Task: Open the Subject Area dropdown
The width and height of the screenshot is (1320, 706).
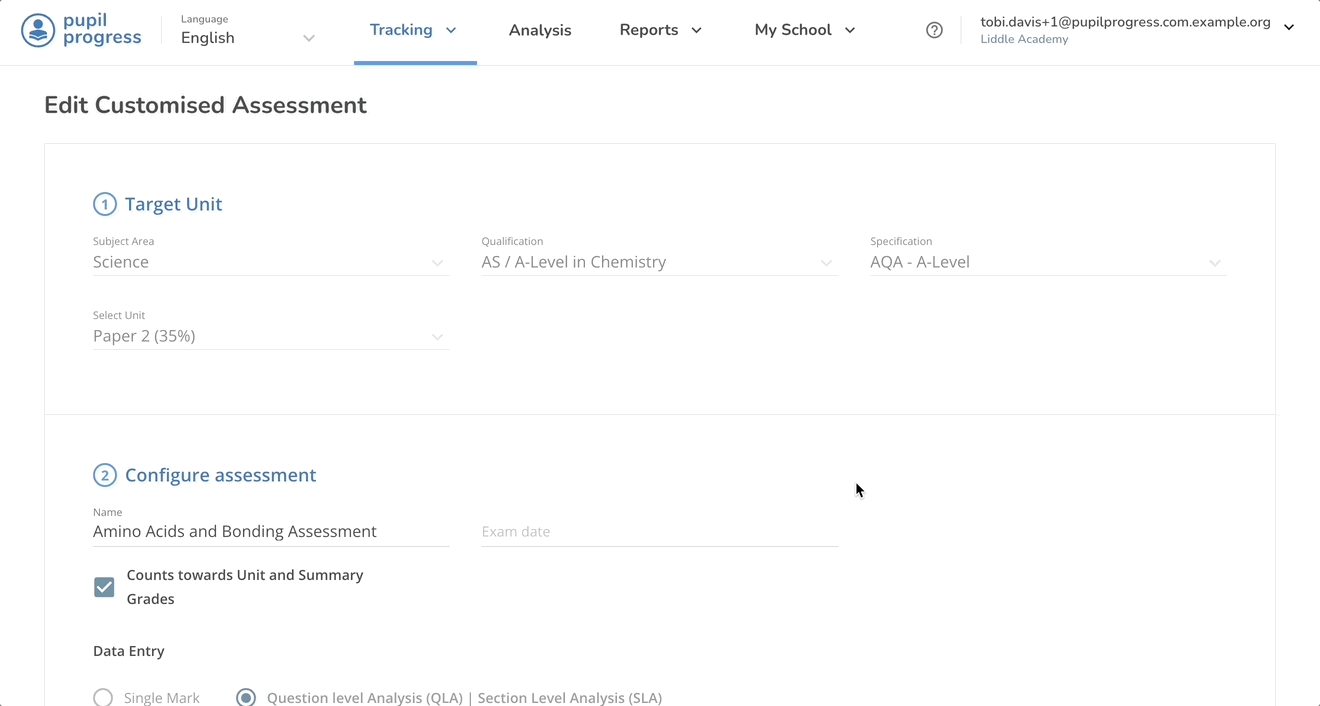Action: coord(270,262)
